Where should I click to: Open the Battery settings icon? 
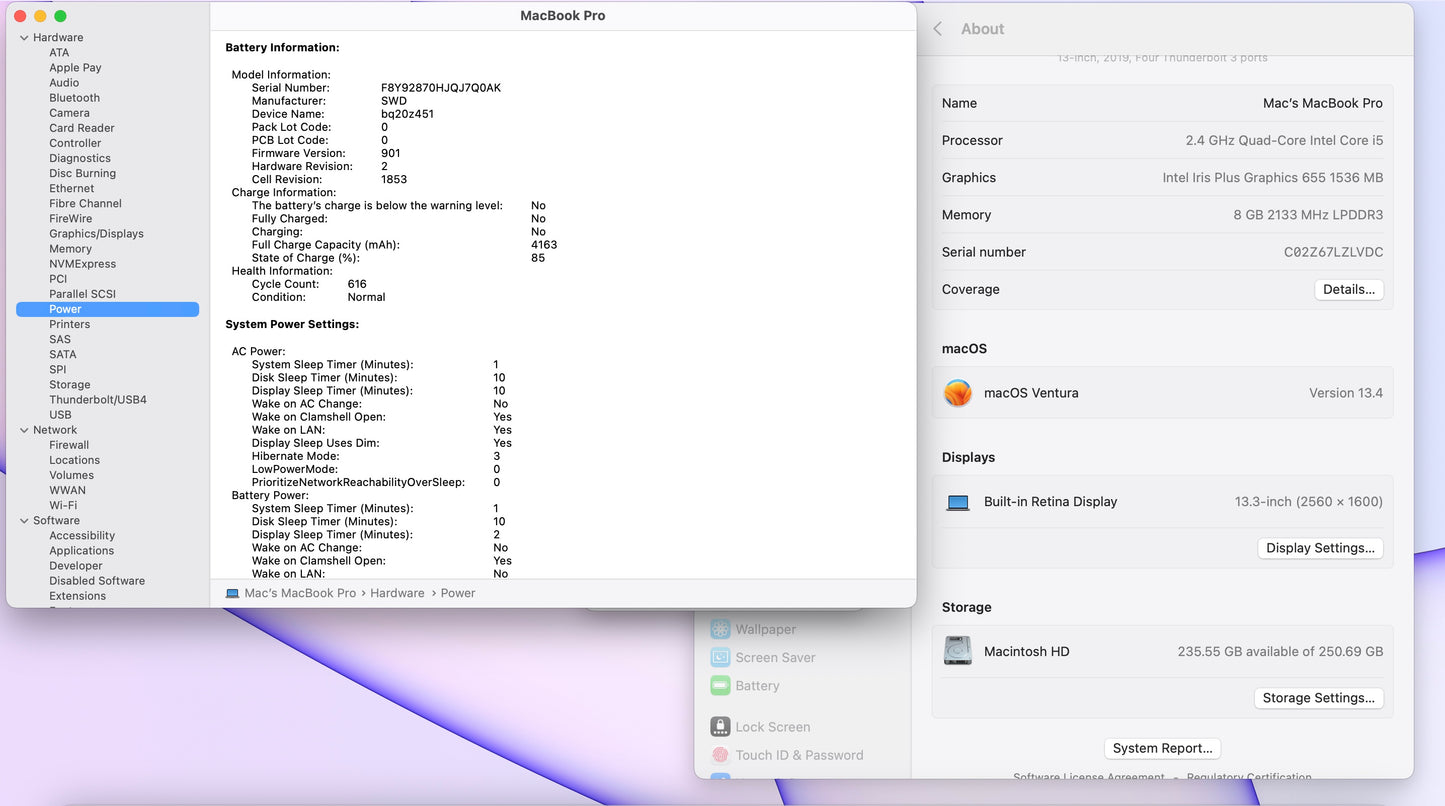click(x=720, y=686)
